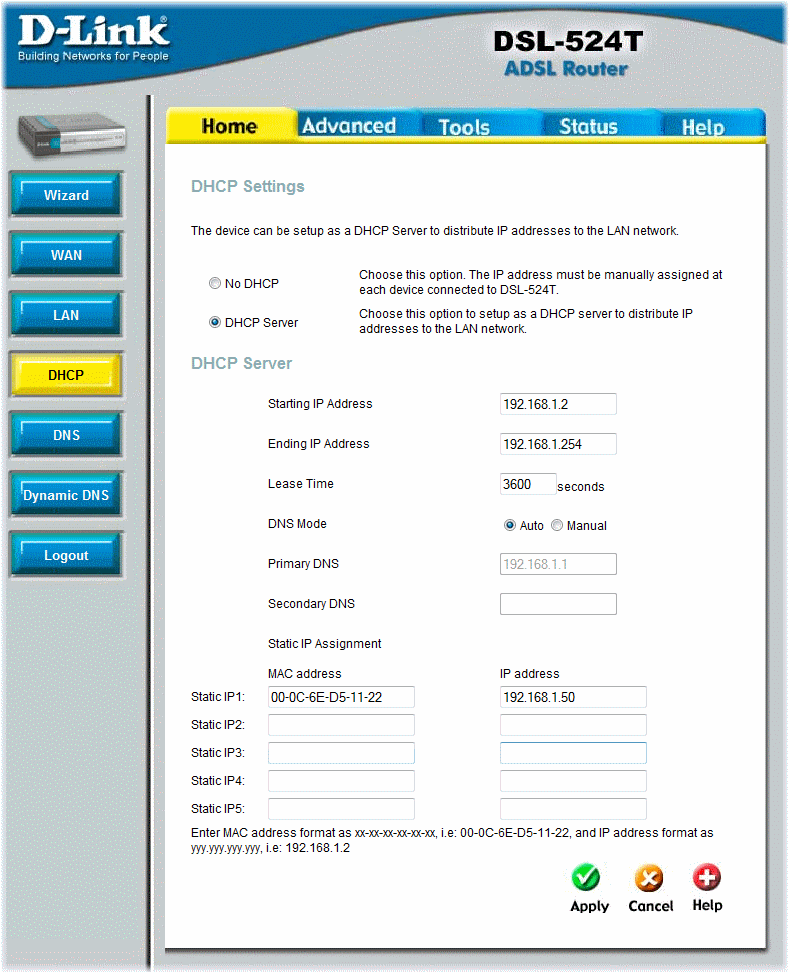The image size is (789, 973).
Task: Click the Starting IP Address field
Action: [558, 404]
